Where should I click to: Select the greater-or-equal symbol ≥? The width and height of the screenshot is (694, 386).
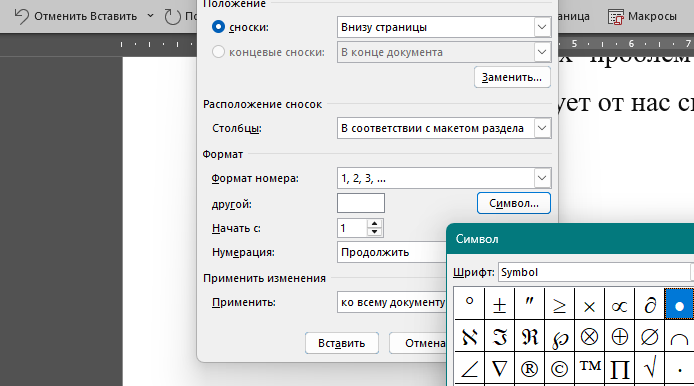tap(559, 303)
